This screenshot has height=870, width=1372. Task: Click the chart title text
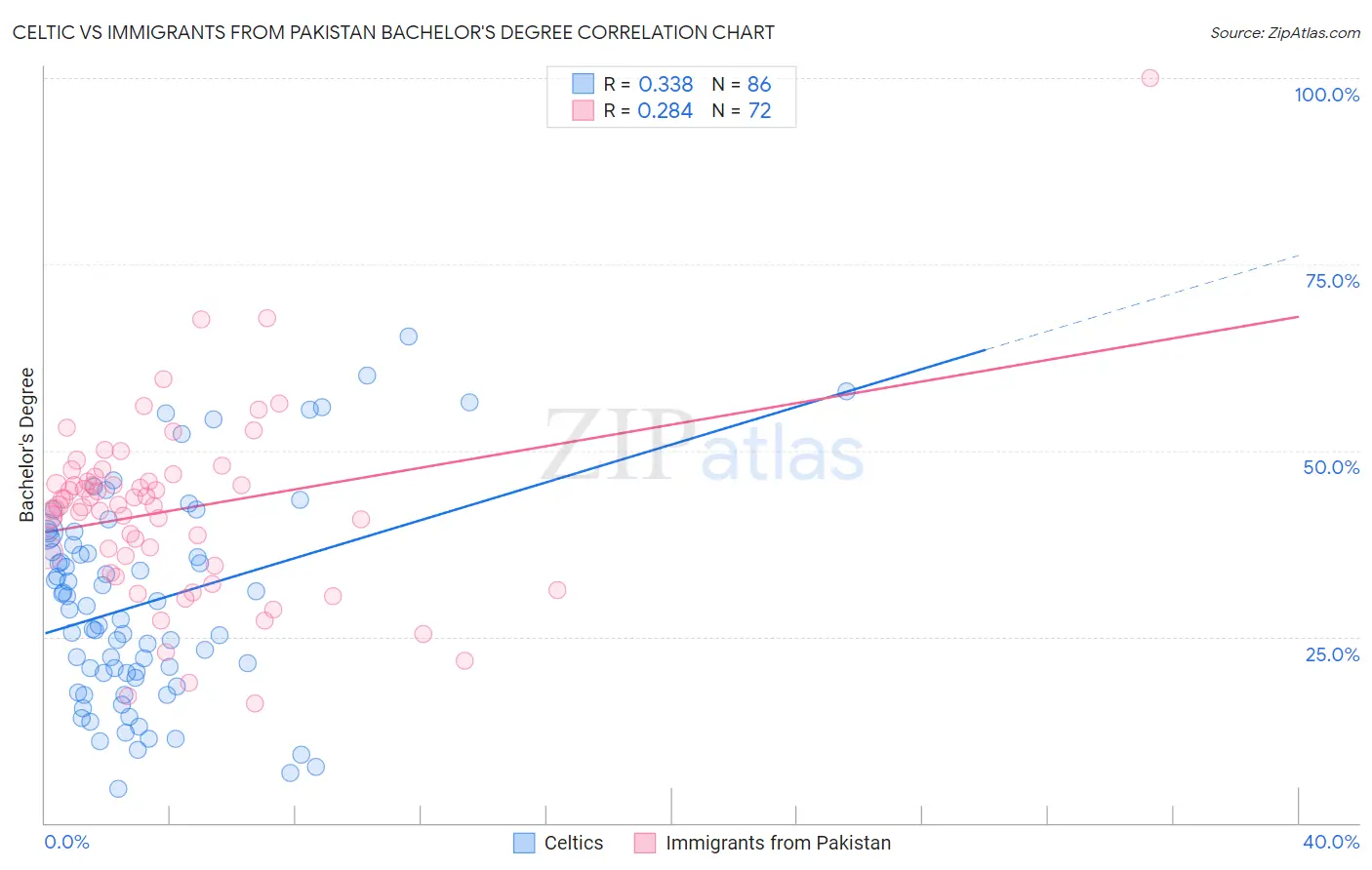point(393,32)
